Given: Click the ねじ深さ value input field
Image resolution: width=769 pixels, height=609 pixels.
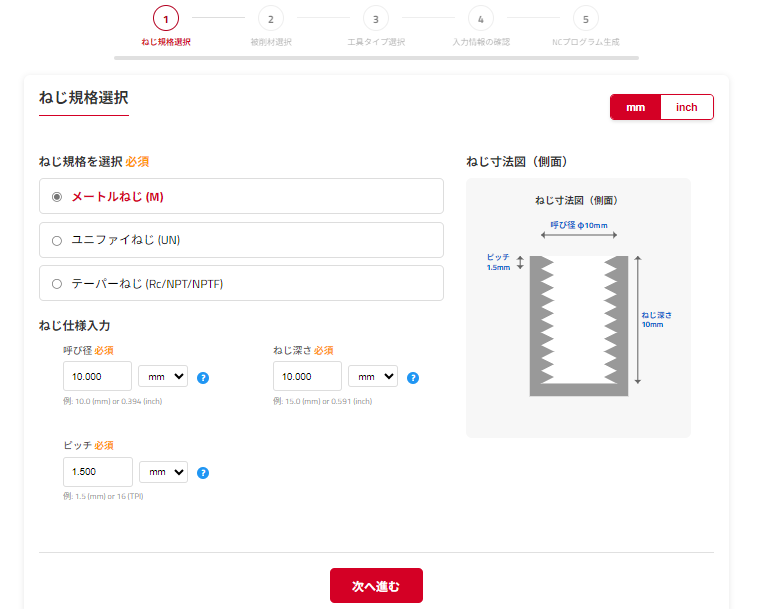Looking at the screenshot, I should [307, 377].
